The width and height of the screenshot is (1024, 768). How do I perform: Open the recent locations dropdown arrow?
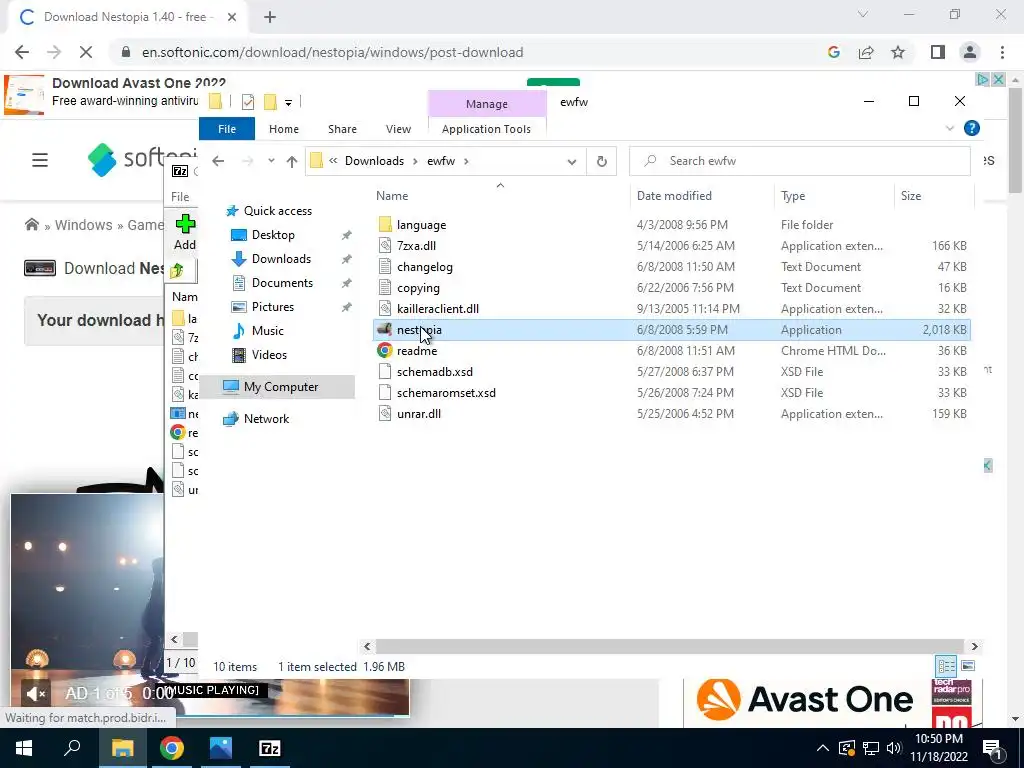[271, 161]
